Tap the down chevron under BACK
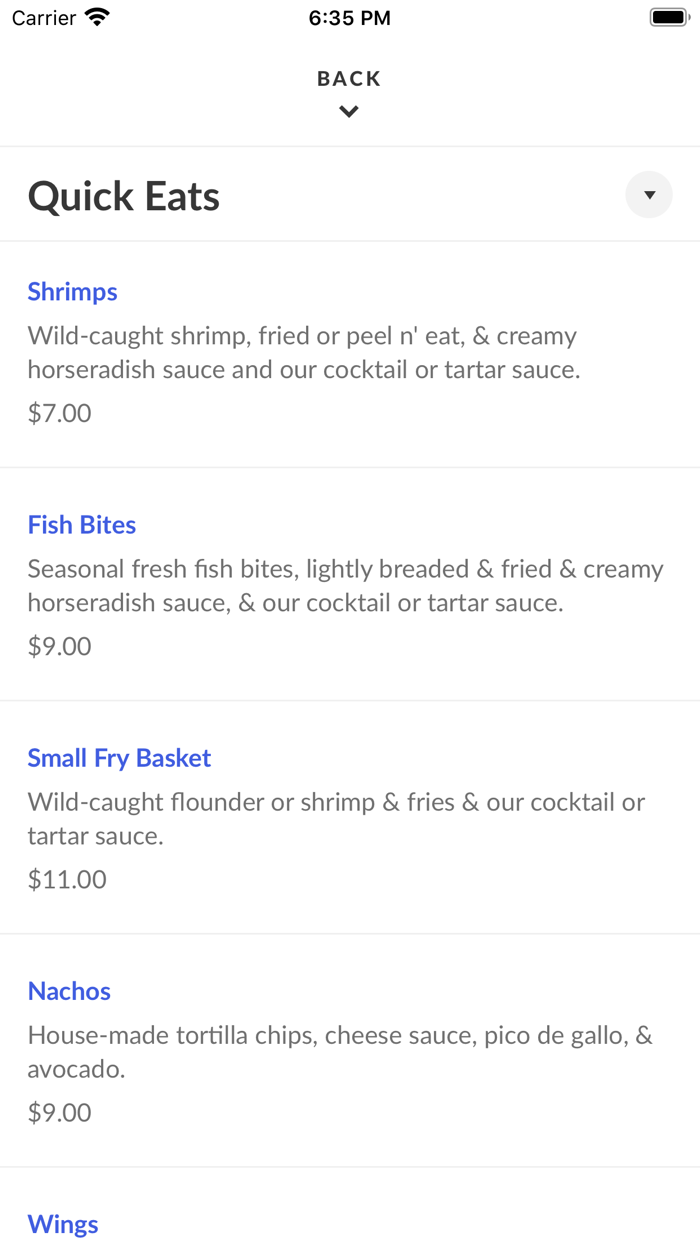The height and width of the screenshot is (1244, 700). tap(349, 112)
